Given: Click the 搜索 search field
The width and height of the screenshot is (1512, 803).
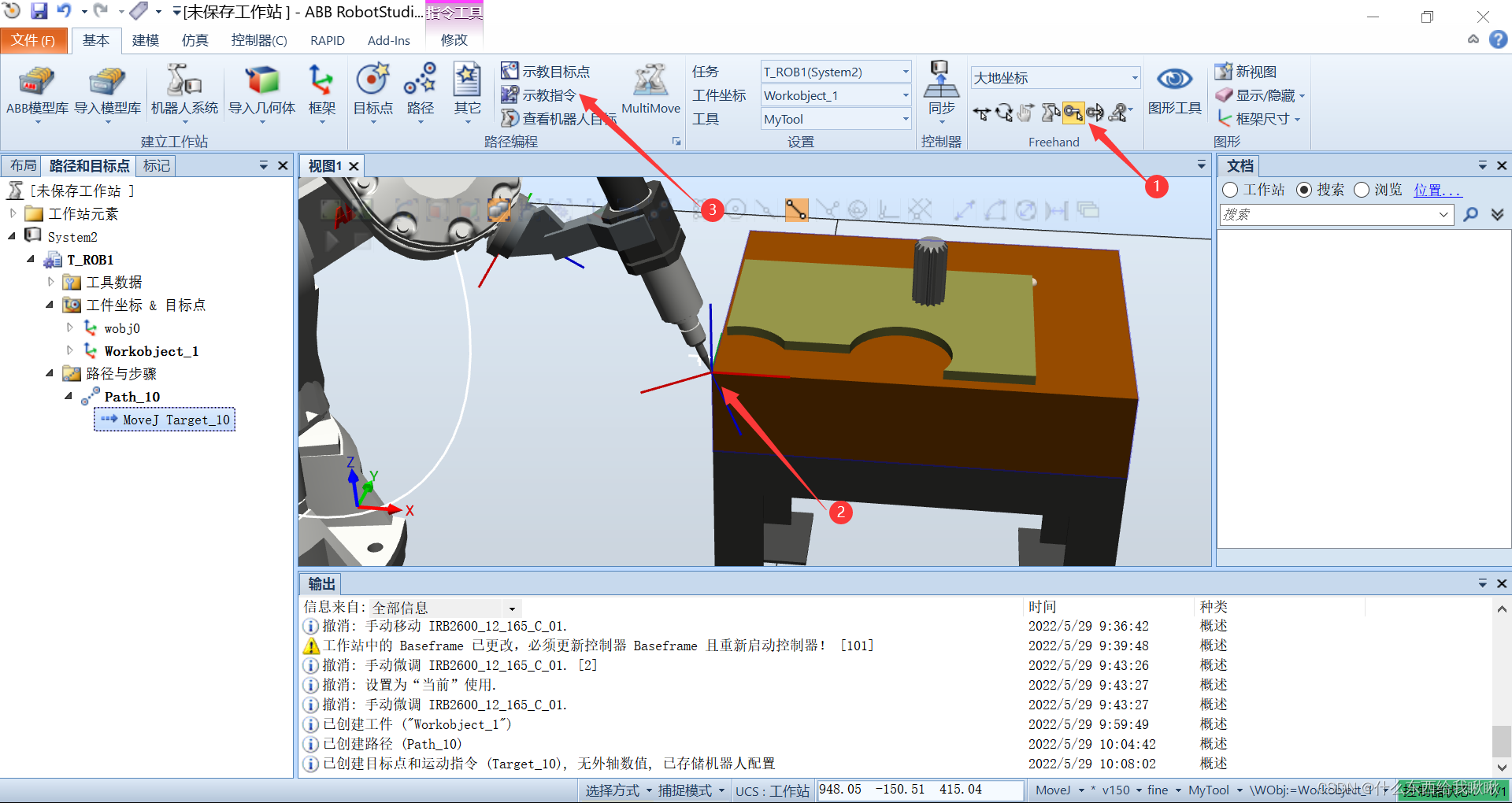Looking at the screenshot, I should click(x=1336, y=214).
